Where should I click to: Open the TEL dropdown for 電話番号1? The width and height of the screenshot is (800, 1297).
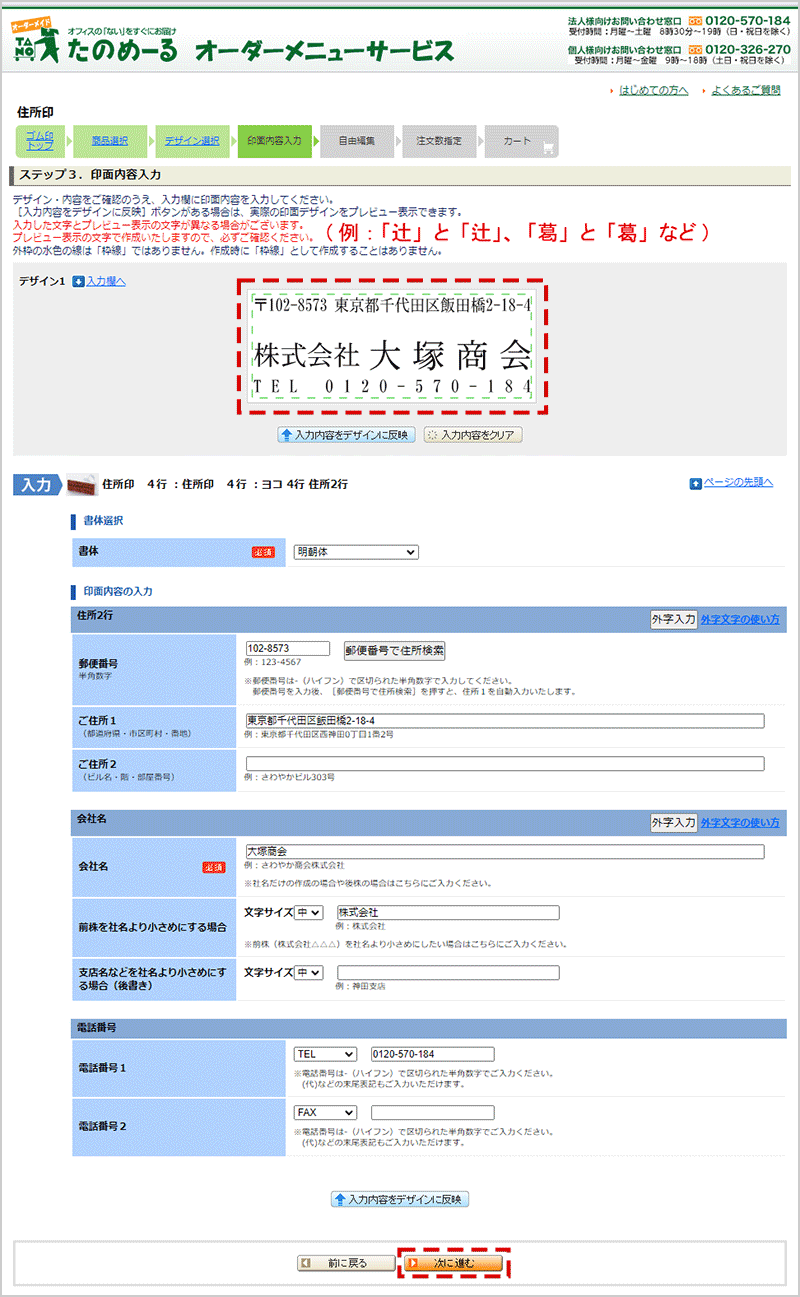click(325, 1054)
